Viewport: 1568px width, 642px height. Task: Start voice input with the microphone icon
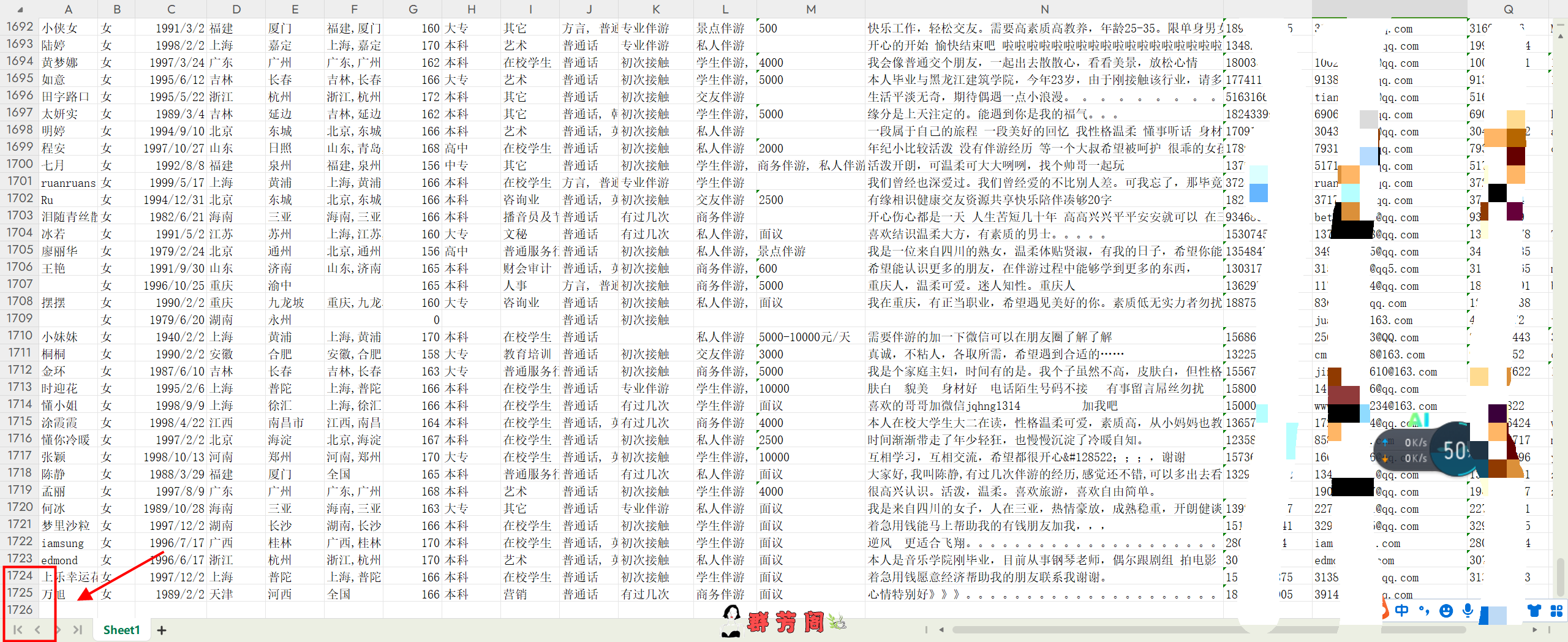pos(1468,610)
